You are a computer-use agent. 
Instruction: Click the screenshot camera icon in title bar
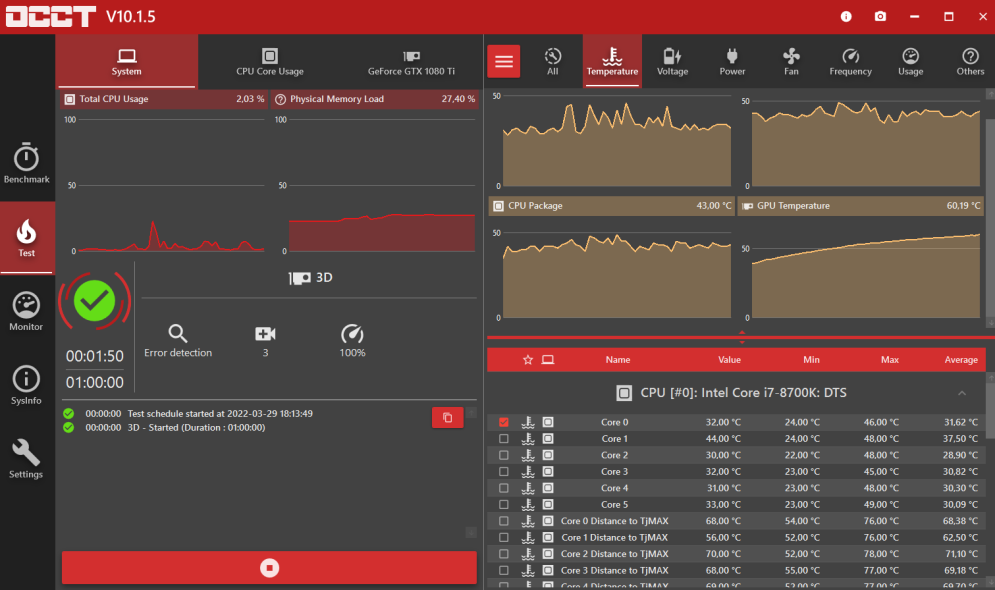point(880,16)
